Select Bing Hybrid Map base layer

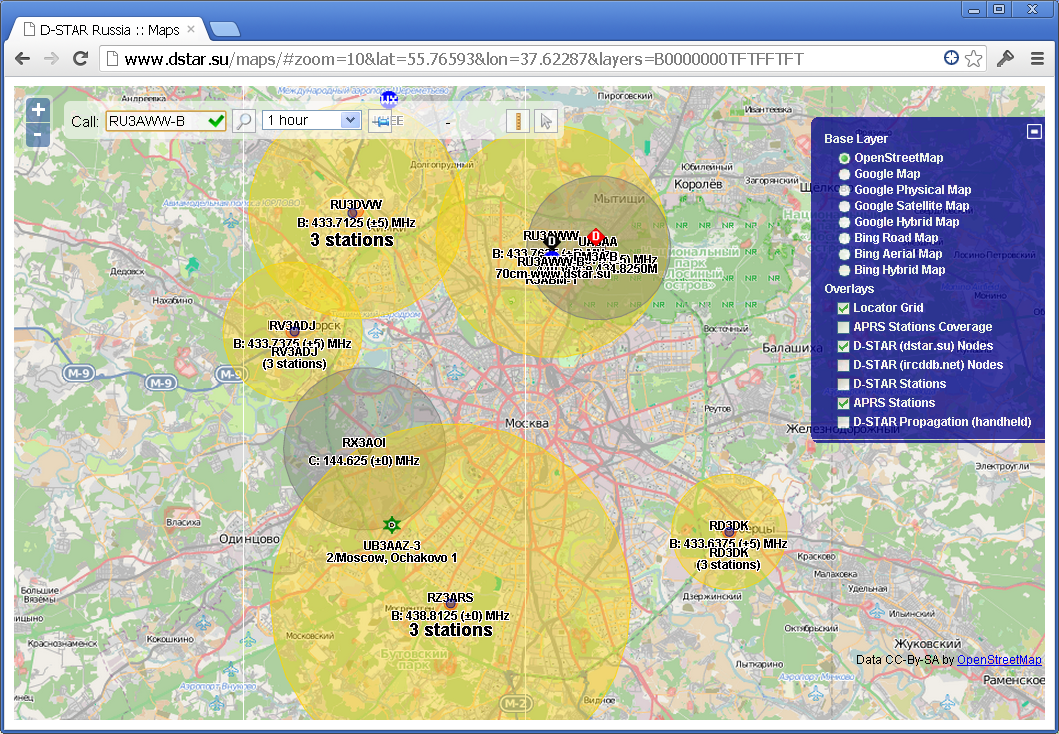(x=844, y=270)
